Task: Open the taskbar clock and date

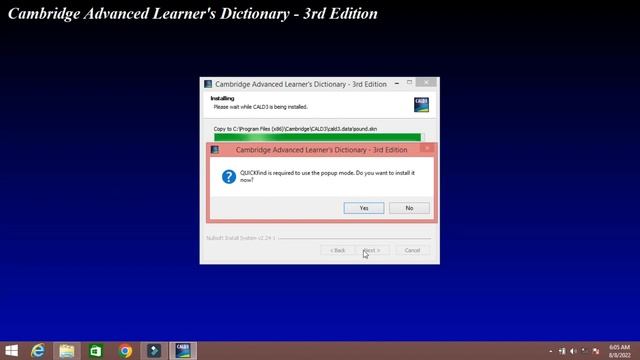Action: point(620,351)
